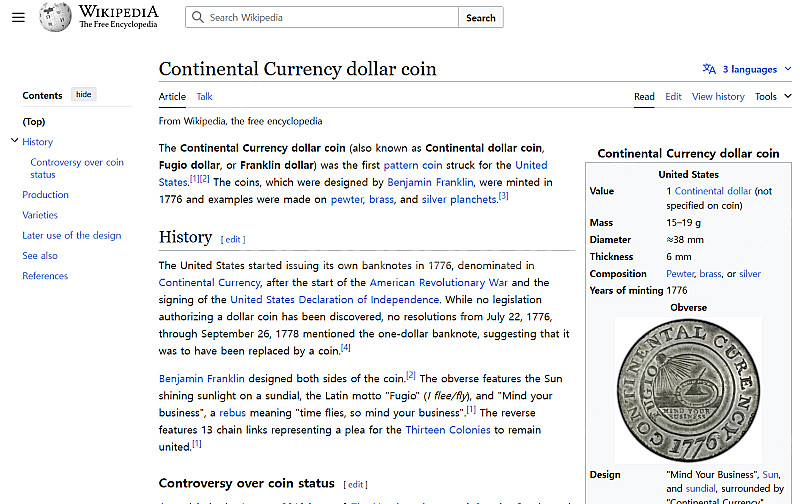The width and height of the screenshot is (800, 504).
Task: Open the obverse coin image
Action: [x=688, y=390]
